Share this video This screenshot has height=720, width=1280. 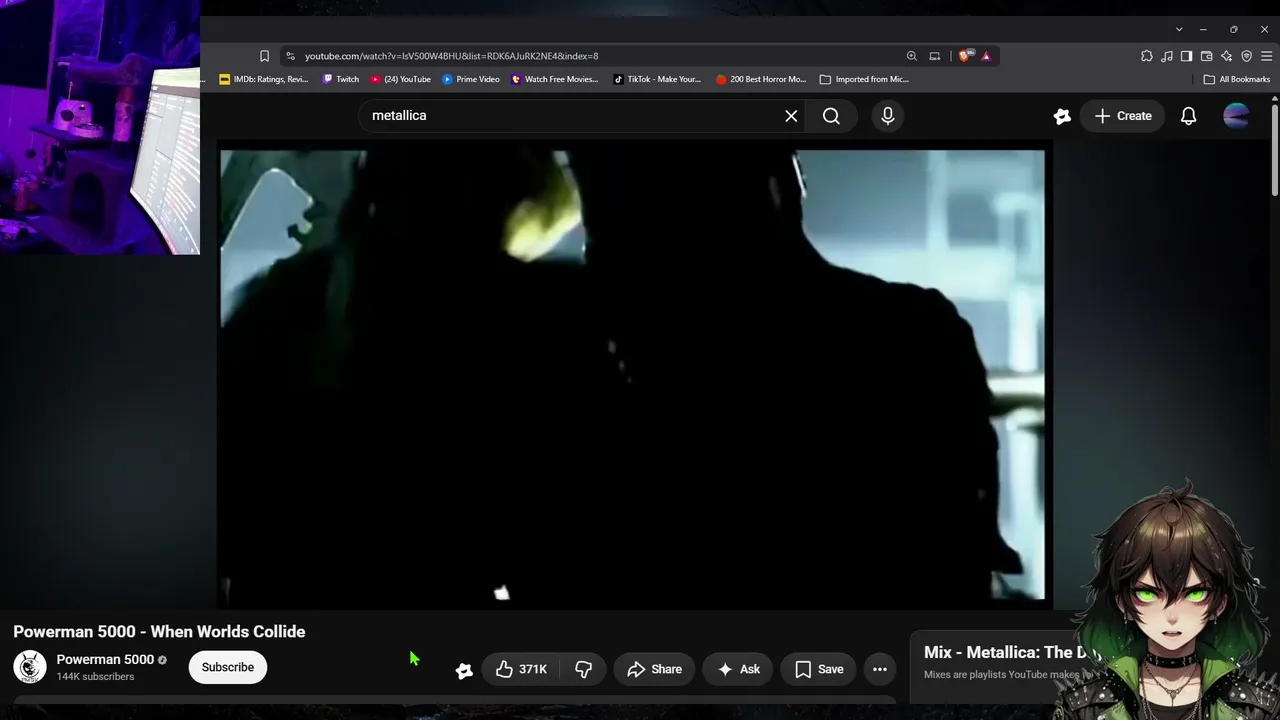pos(654,669)
